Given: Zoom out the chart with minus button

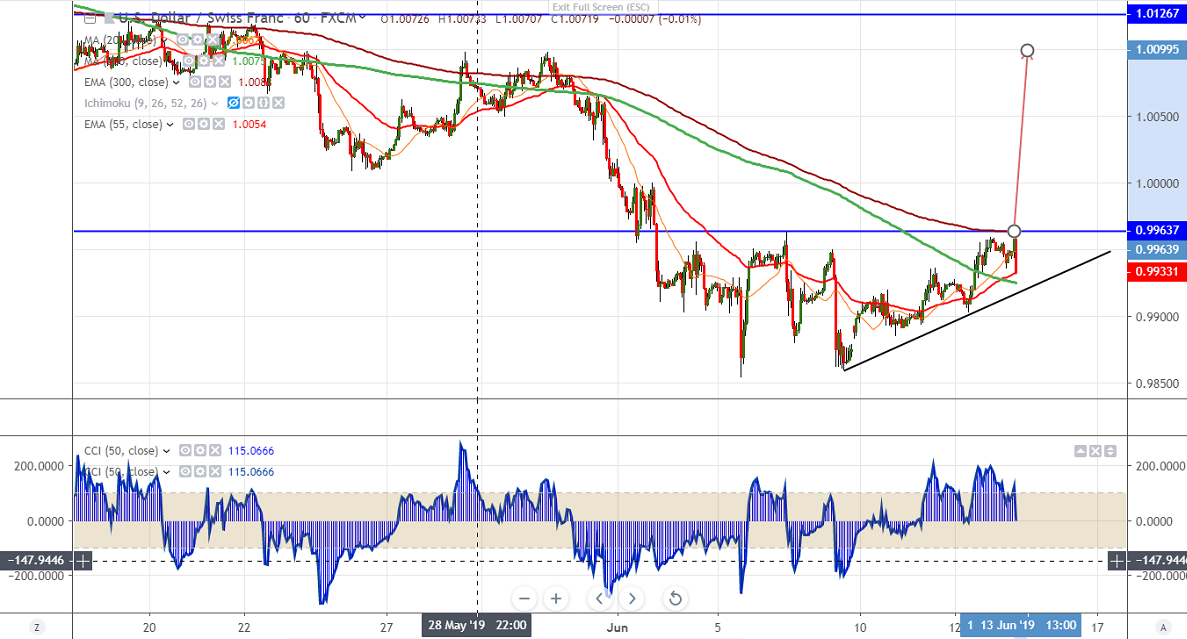Looking at the screenshot, I should [524, 598].
